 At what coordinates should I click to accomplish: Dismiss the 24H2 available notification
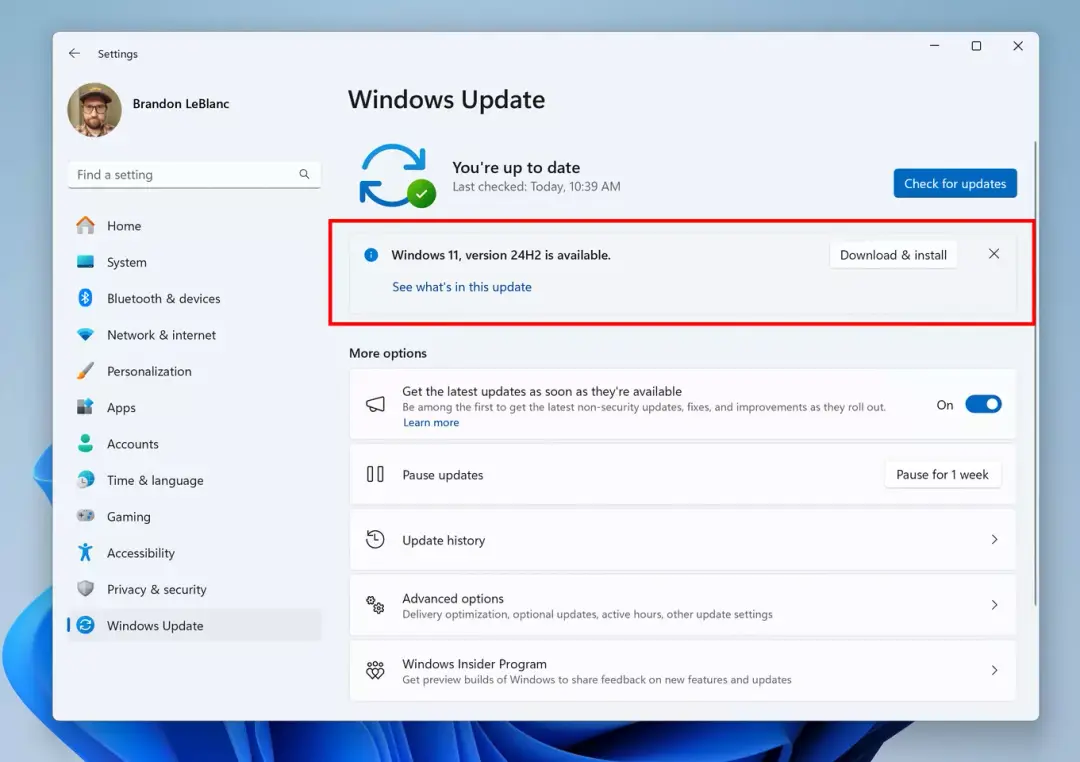coord(993,254)
